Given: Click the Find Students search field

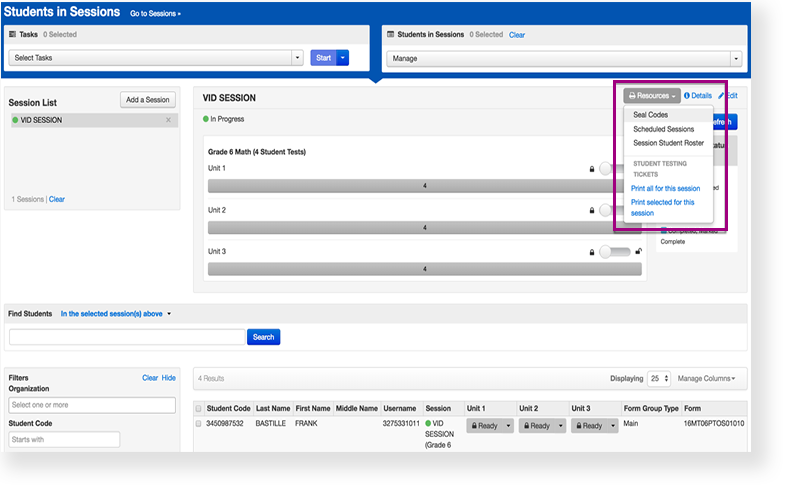Looking at the screenshot, I should [x=127, y=337].
